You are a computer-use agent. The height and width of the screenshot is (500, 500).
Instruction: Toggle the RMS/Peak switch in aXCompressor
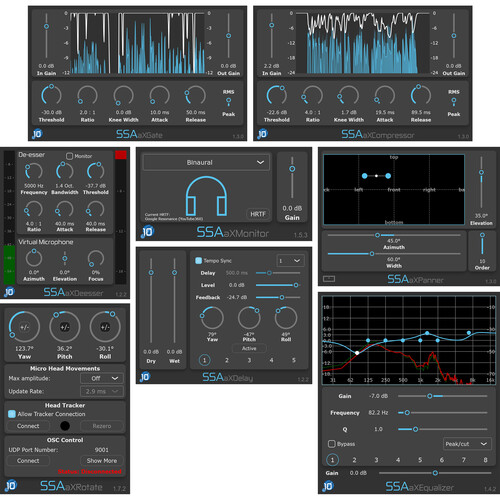point(454,102)
